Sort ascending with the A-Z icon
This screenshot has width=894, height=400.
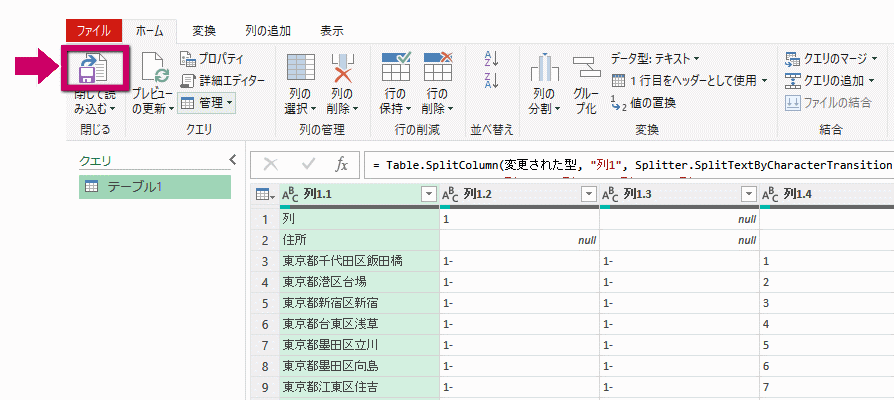[x=491, y=58]
